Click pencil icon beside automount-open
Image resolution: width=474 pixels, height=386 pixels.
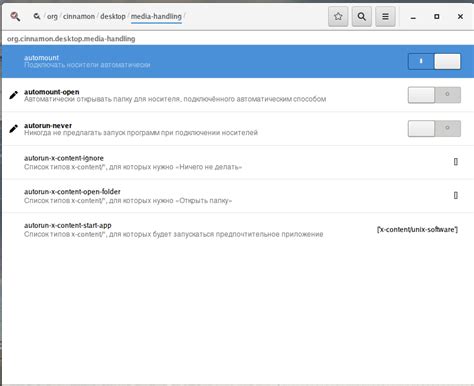click(x=14, y=95)
